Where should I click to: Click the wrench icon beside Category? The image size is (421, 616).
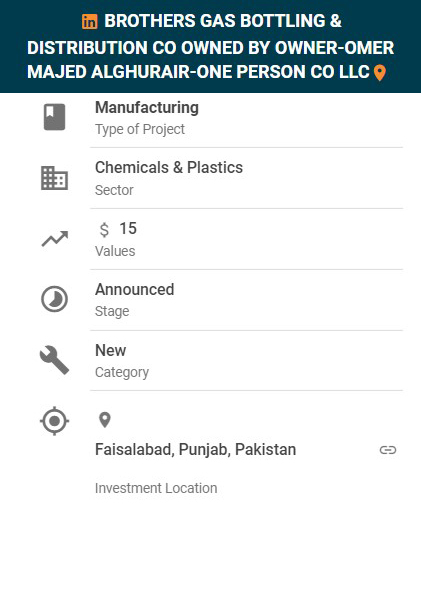(55, 360)
